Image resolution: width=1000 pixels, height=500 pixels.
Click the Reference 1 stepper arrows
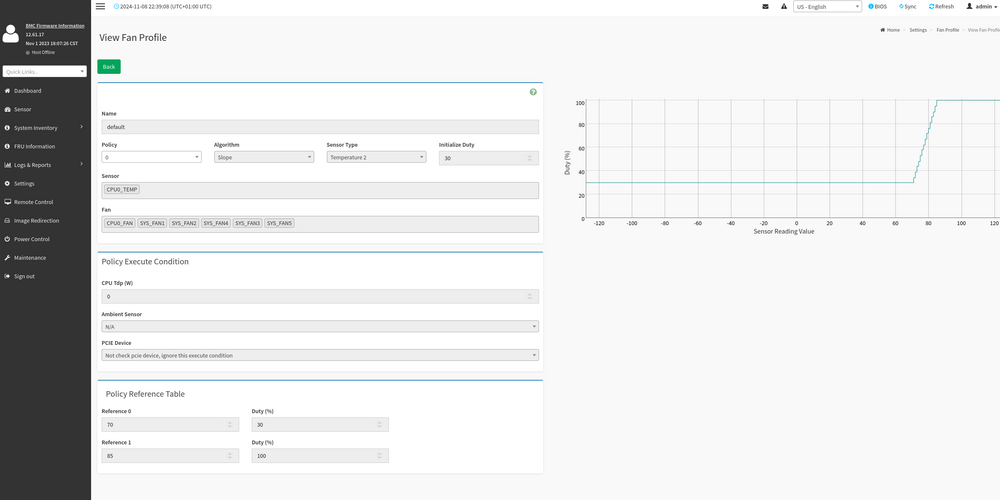230,455
